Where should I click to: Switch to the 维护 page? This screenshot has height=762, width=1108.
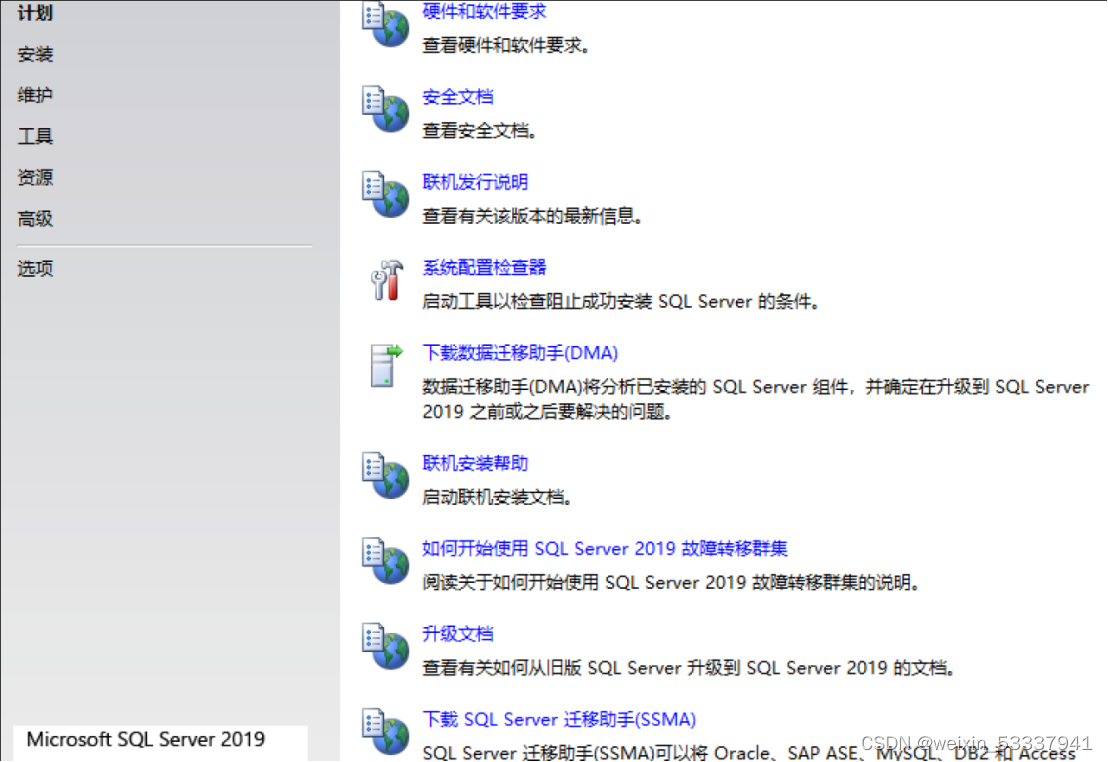tap(35, 95)
